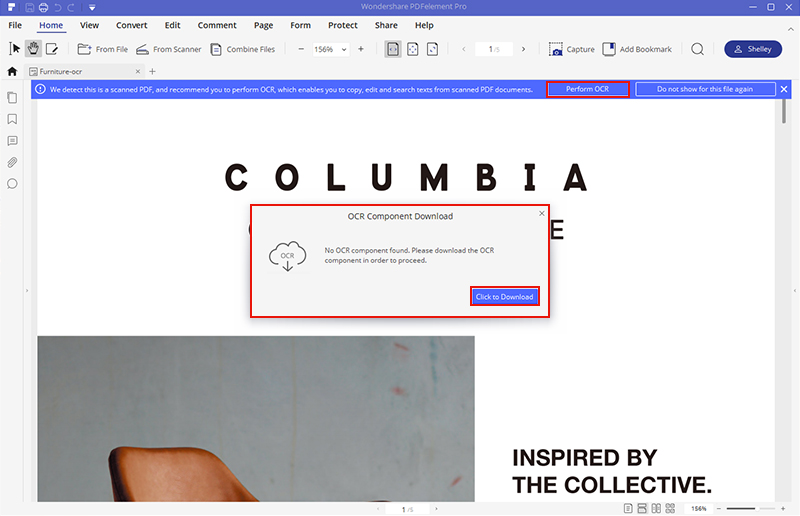Create PDF From File
This screenshot has height=516, width=800.
(103, 49)
